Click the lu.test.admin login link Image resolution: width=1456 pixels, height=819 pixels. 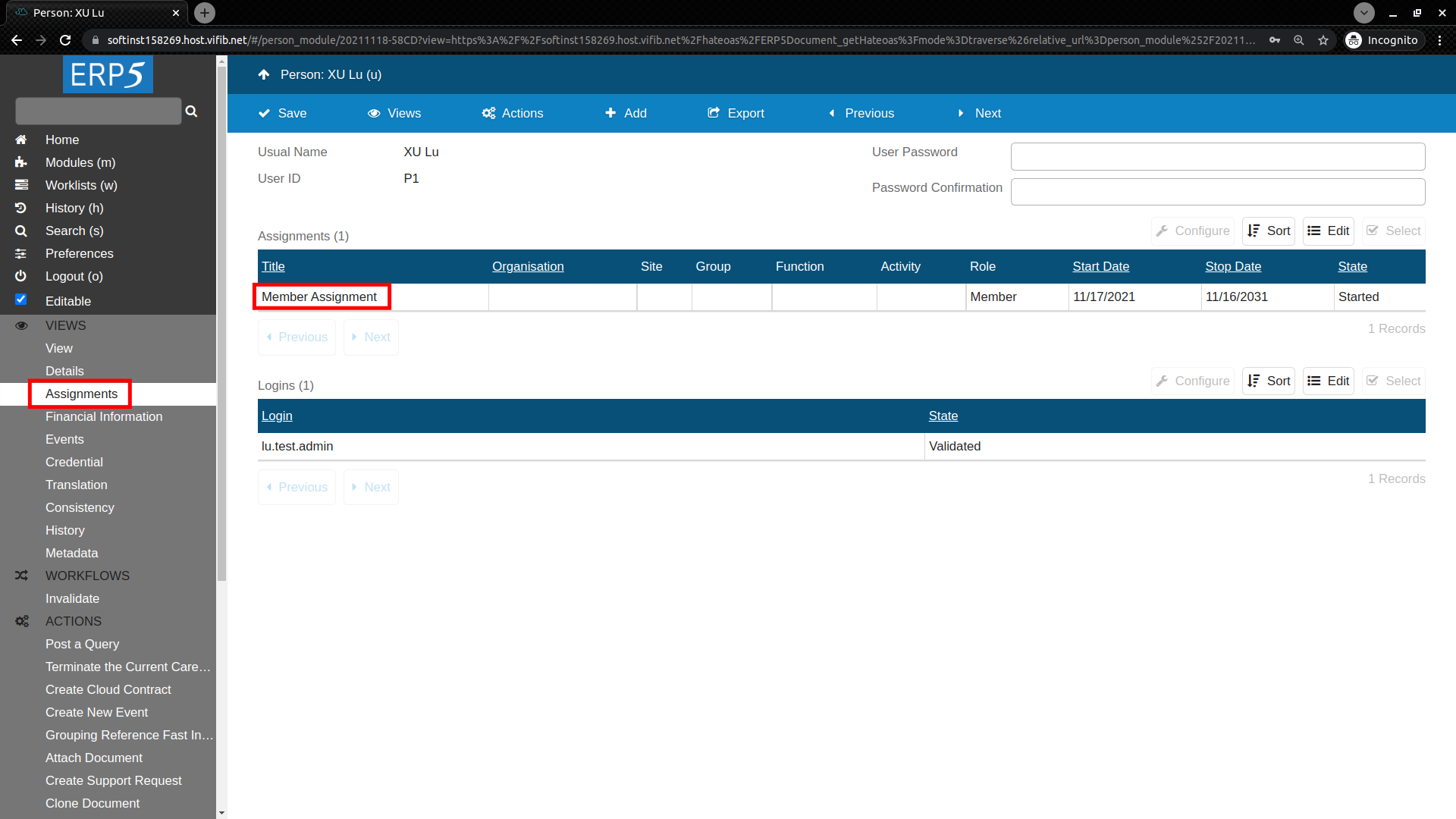tap(297, 446)
